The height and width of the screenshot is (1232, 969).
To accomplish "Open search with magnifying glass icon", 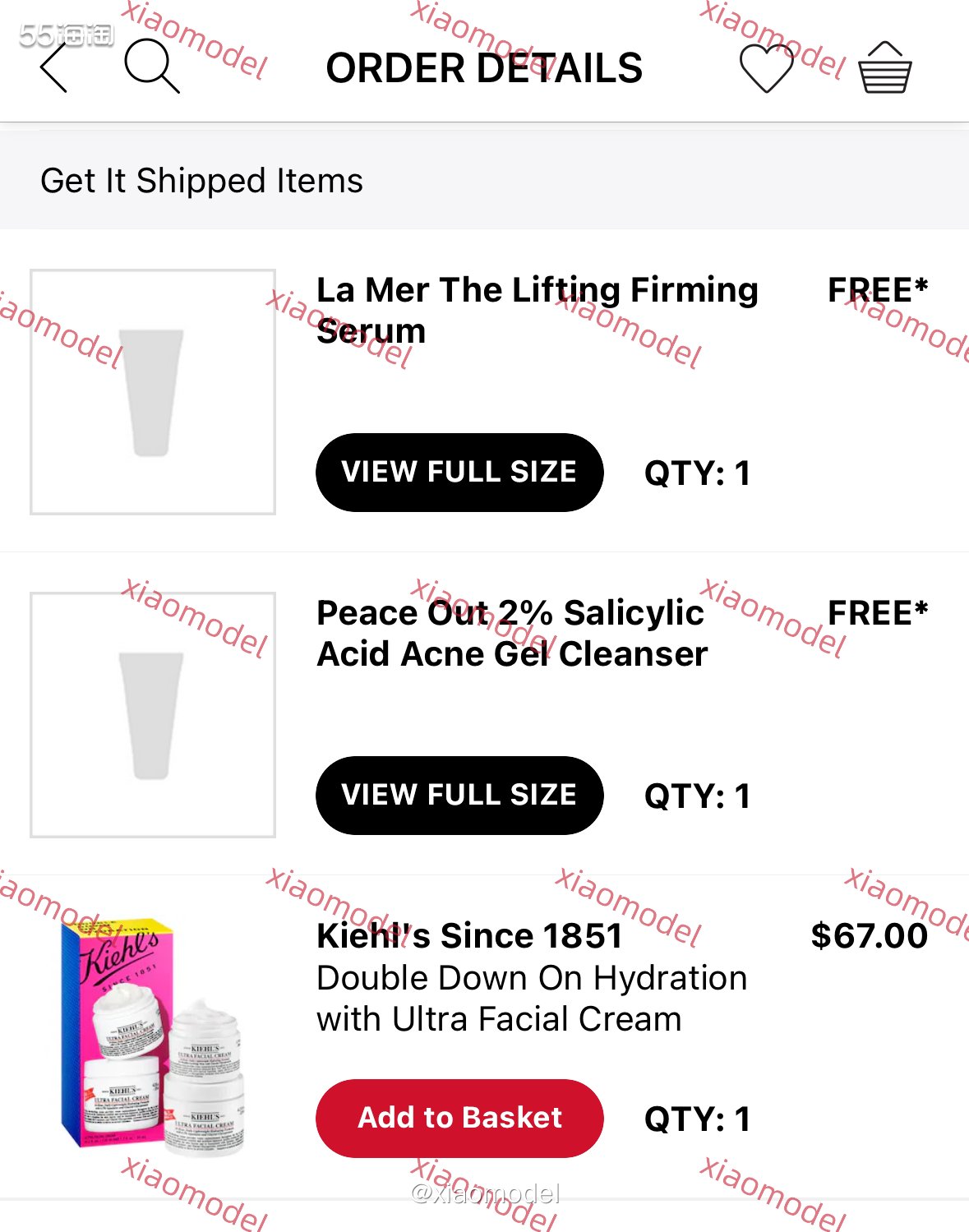I will (x=151, y=66).
